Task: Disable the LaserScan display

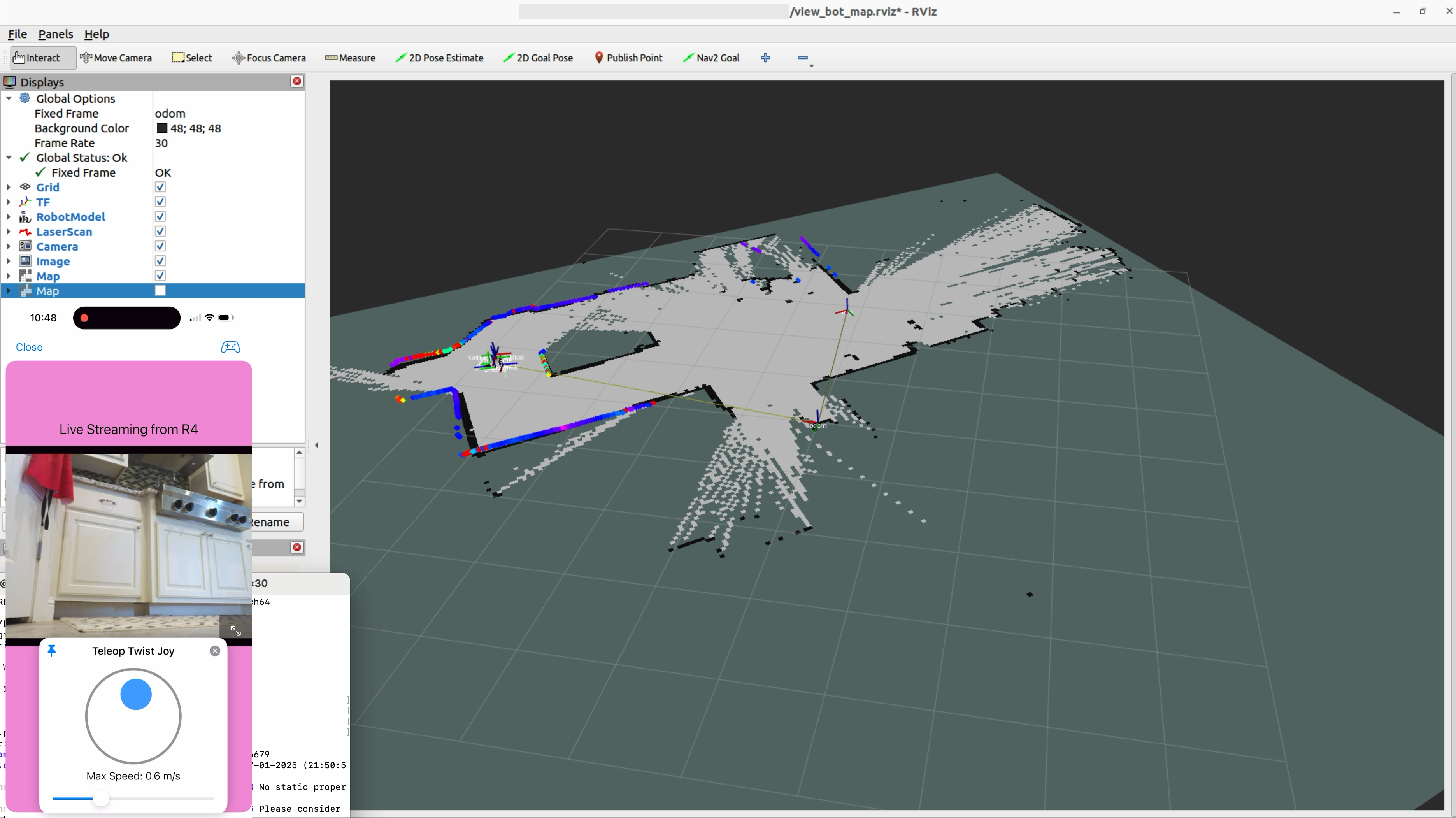Action: (x=161, y=231)
